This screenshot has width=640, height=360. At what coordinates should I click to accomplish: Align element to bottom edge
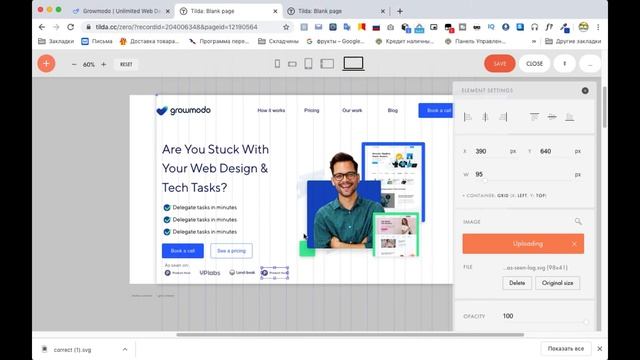(569, 118)
